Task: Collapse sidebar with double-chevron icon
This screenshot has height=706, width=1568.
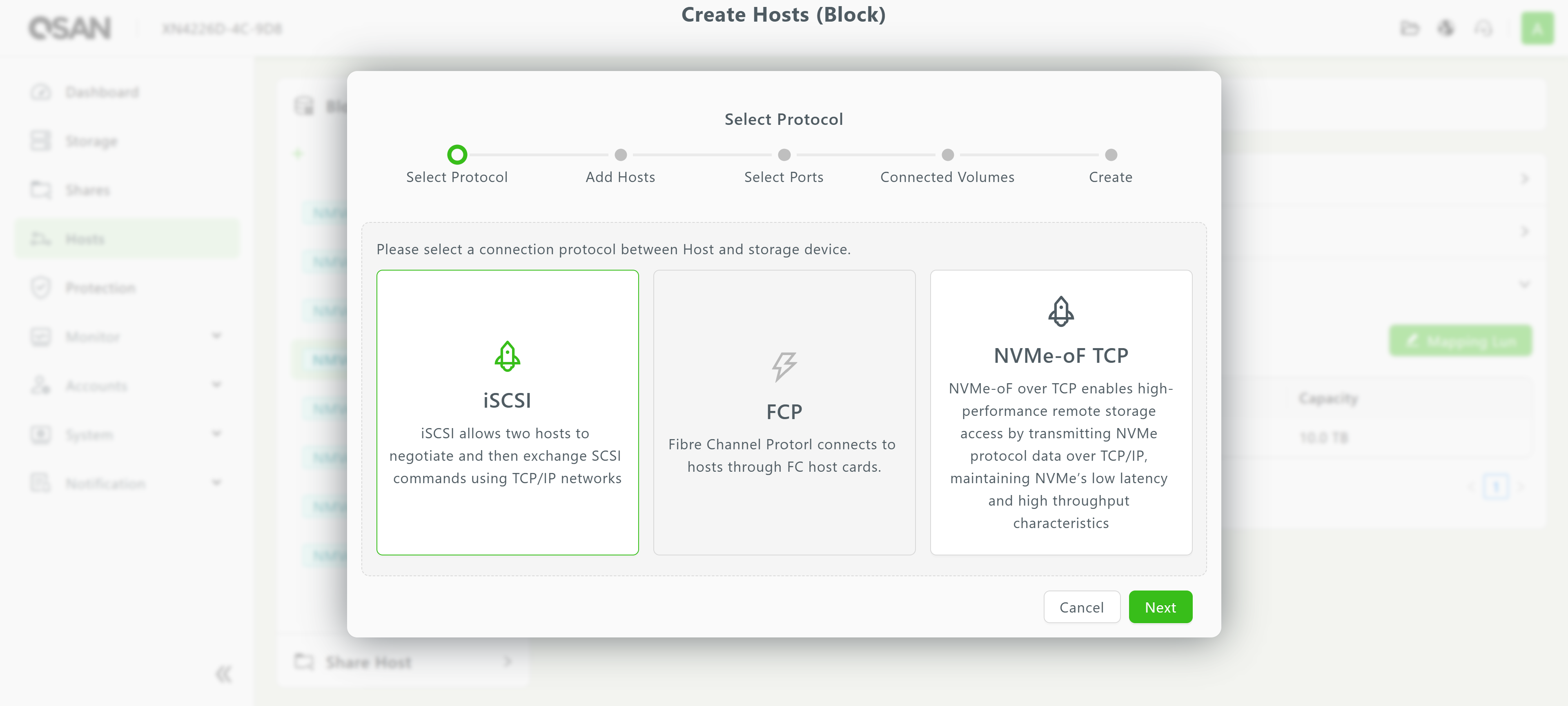Action: [223, 674]
